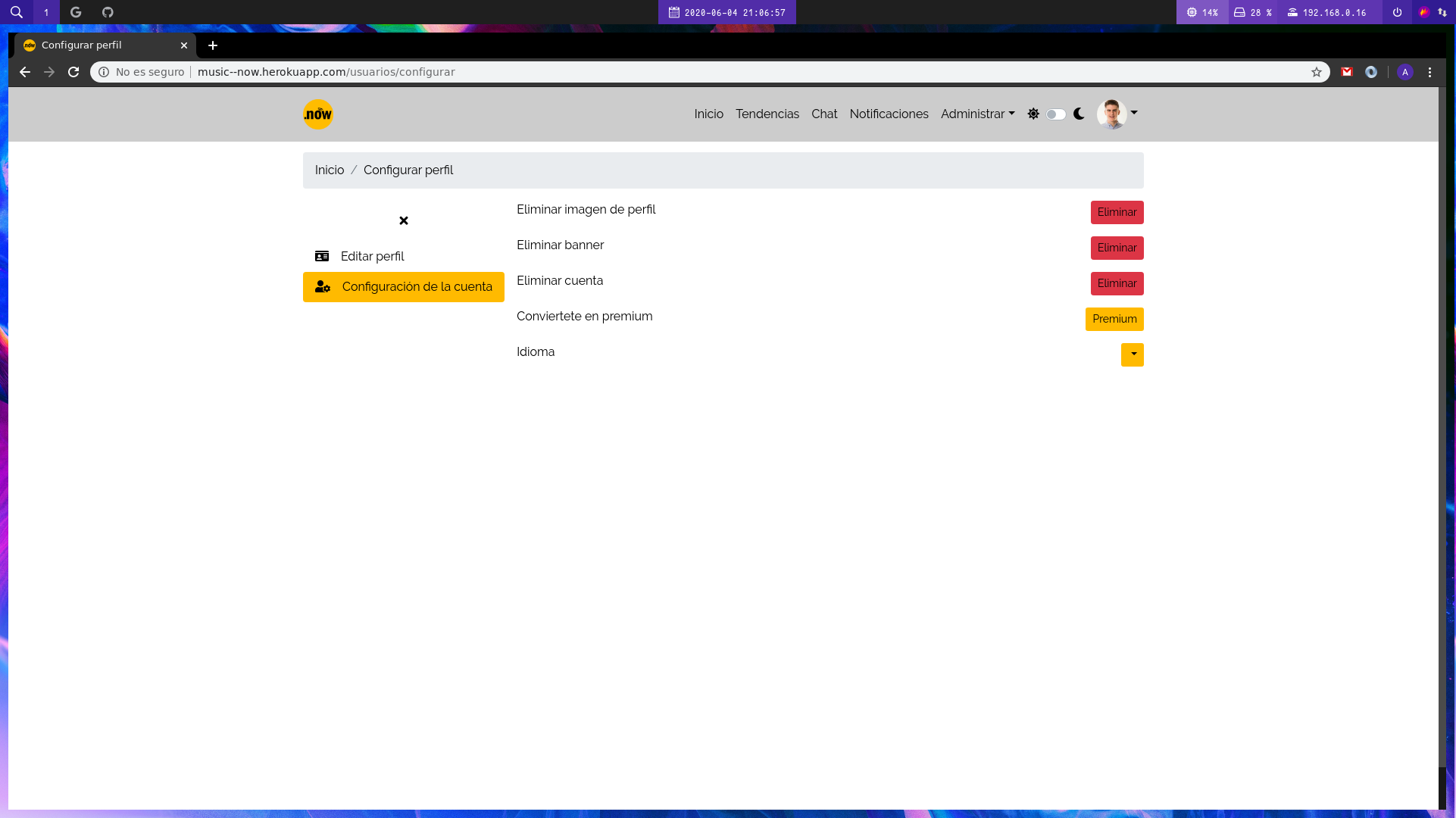Open the Gmail extension icon

point(1347,72)
